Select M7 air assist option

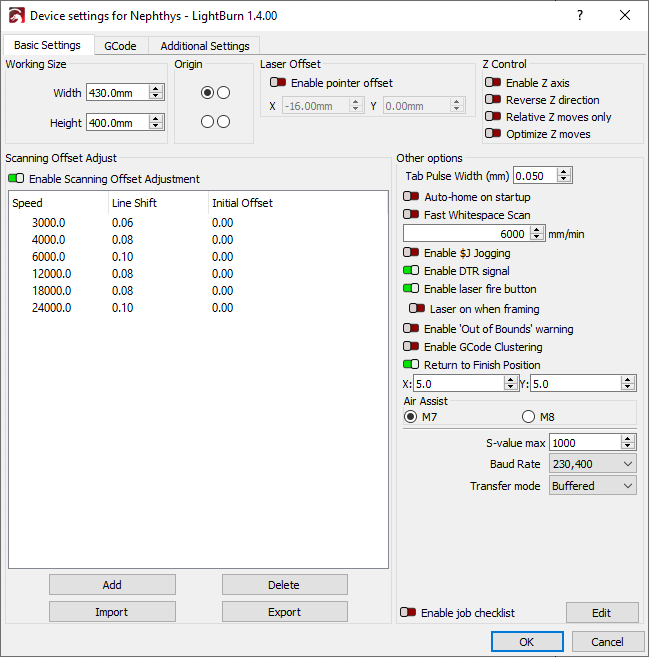pyautogui.click(x=411, y=417)
